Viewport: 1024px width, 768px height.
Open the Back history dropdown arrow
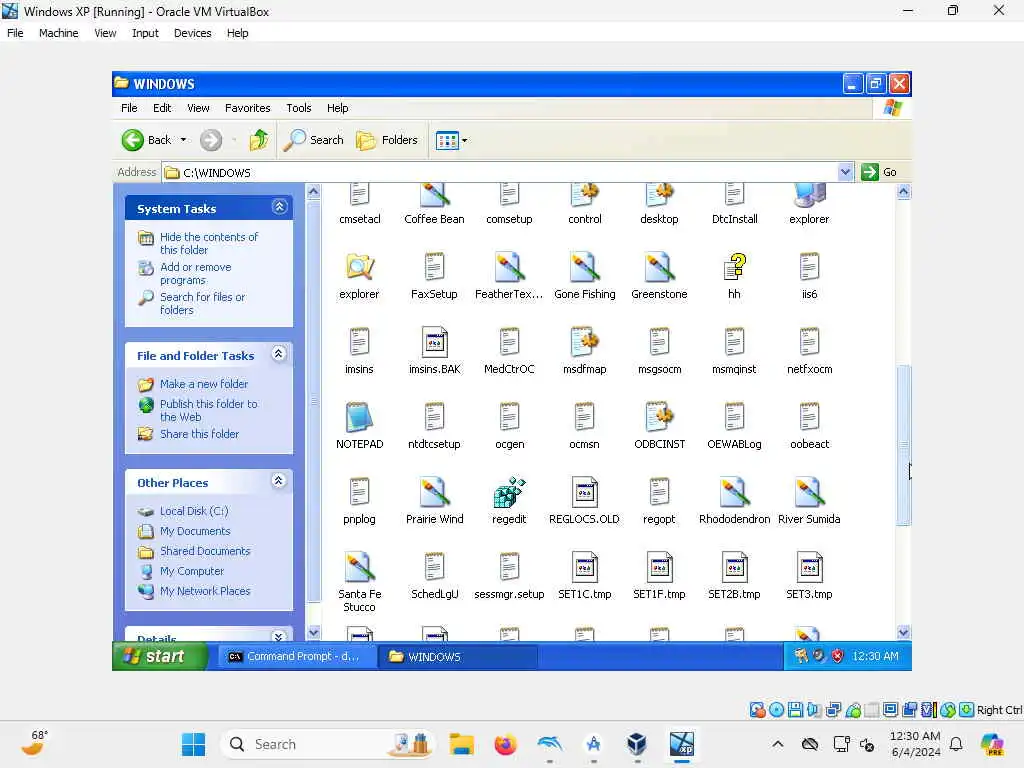click(x=184, y=140)
